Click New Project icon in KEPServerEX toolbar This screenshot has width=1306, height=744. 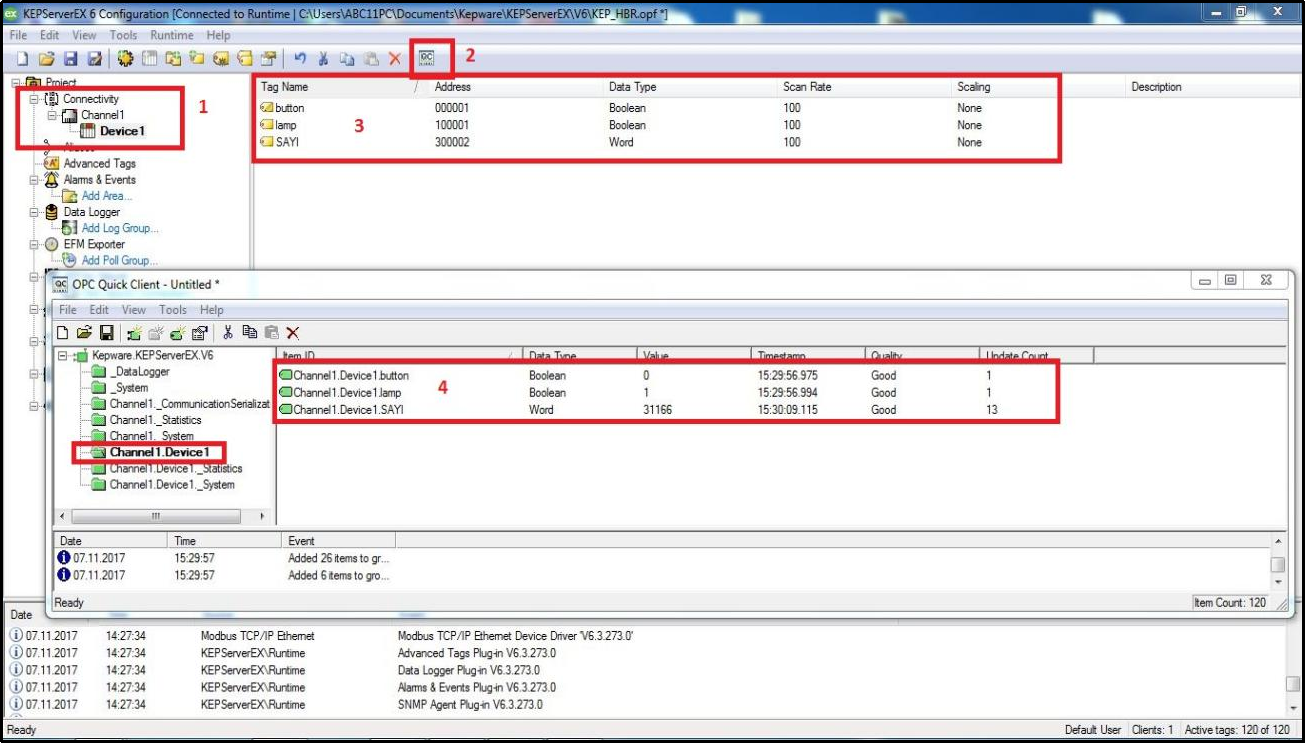pos(22,59)
